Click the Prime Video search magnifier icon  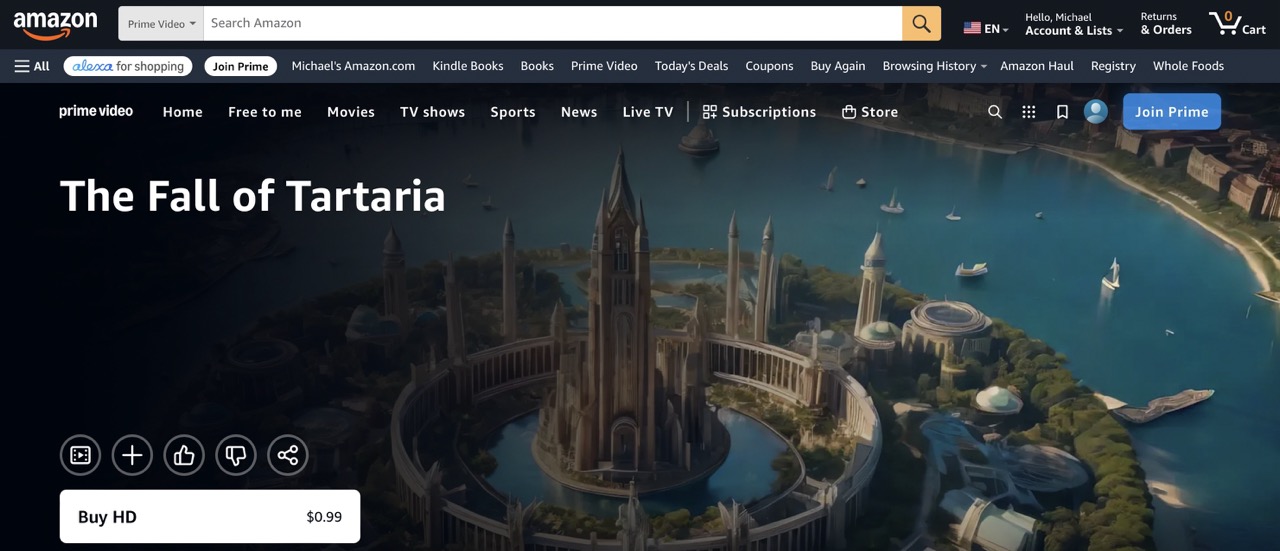tap(995, 112)
